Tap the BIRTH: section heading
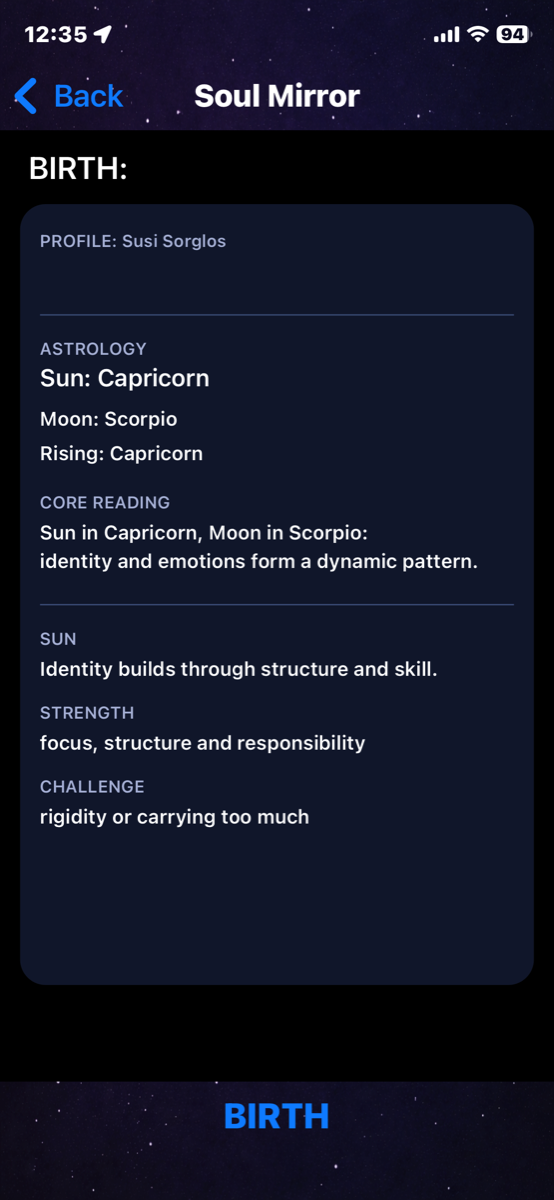The width and height of the screenshot is (554, 1200). (x=78, y=169)
